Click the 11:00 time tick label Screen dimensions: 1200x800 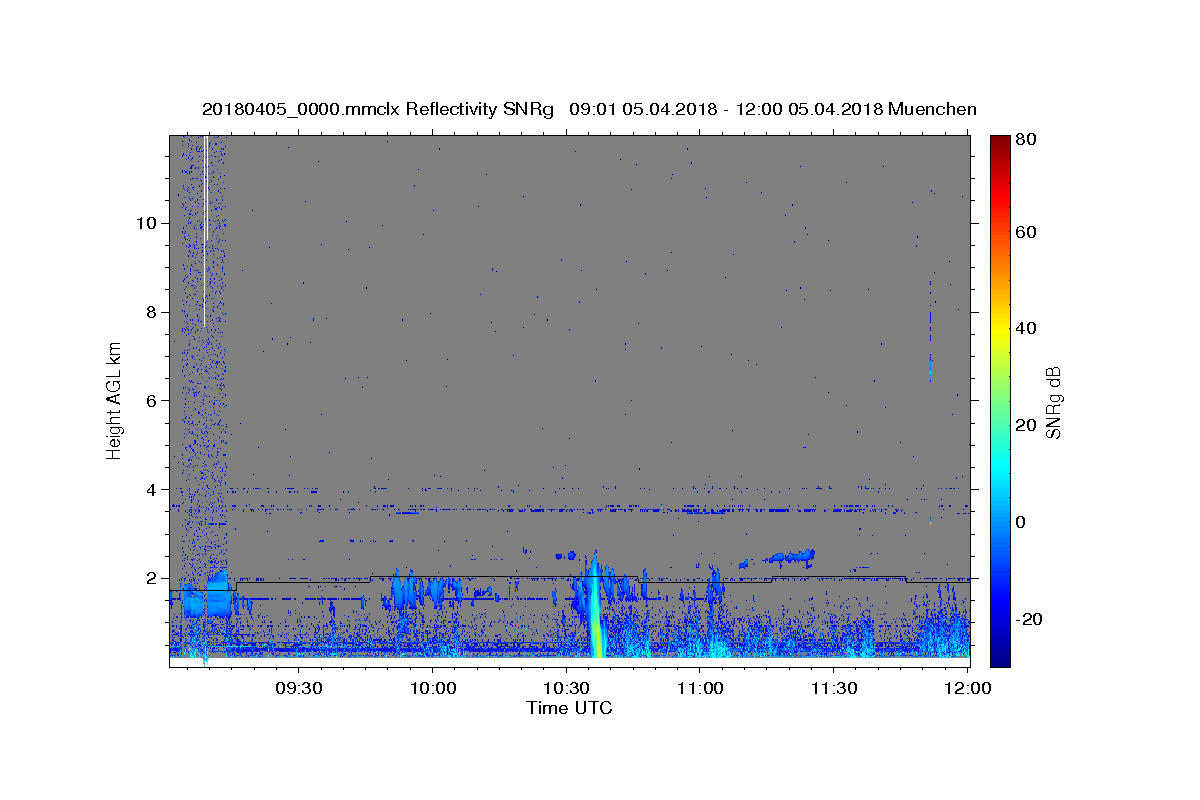[x=700, y=688]
